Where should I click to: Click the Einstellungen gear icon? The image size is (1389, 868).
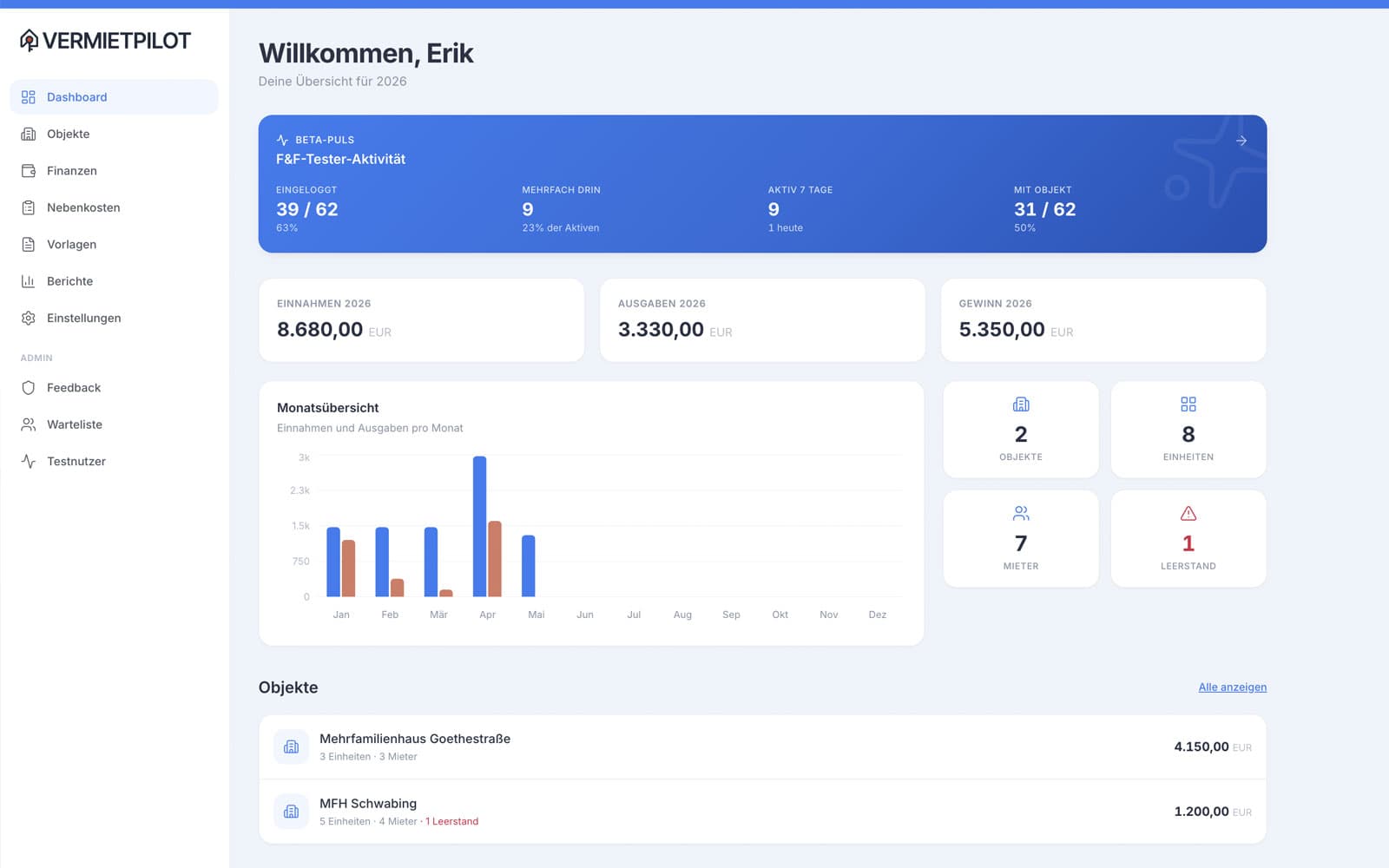(x=29, y=319)
